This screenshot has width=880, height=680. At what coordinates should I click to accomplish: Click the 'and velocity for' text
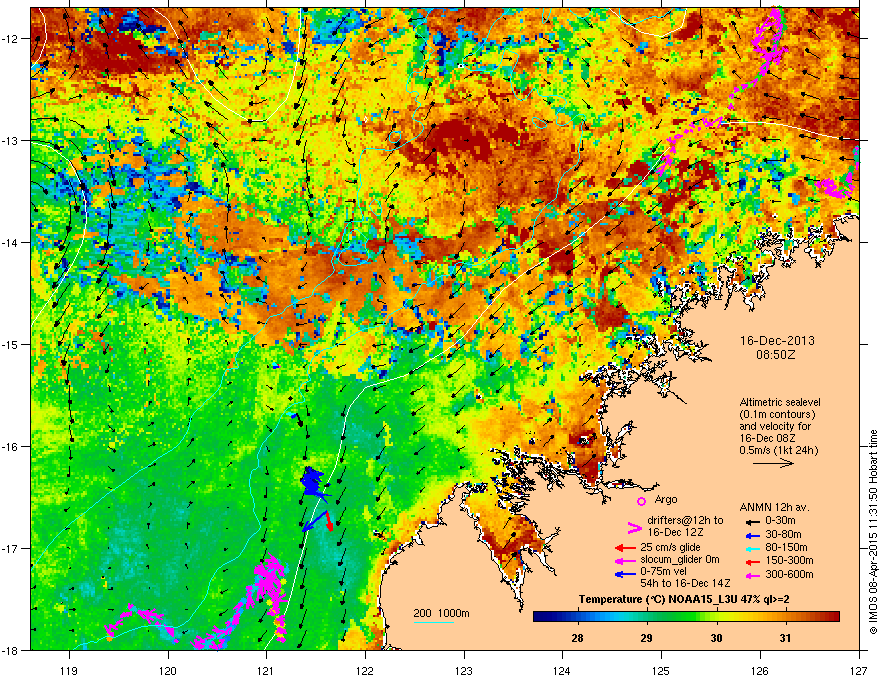[x=775, y=426]
